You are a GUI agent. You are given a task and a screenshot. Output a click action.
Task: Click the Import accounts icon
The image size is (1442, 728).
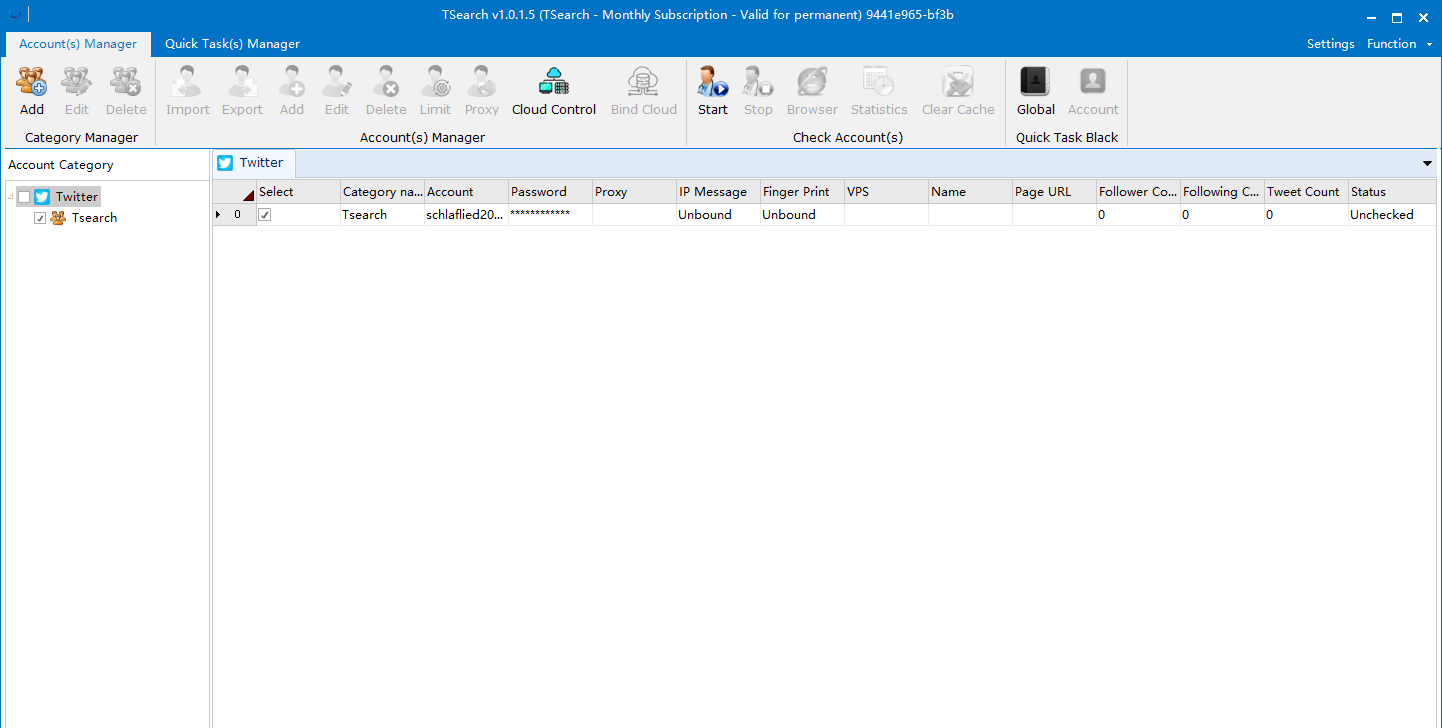coord(188,81)
